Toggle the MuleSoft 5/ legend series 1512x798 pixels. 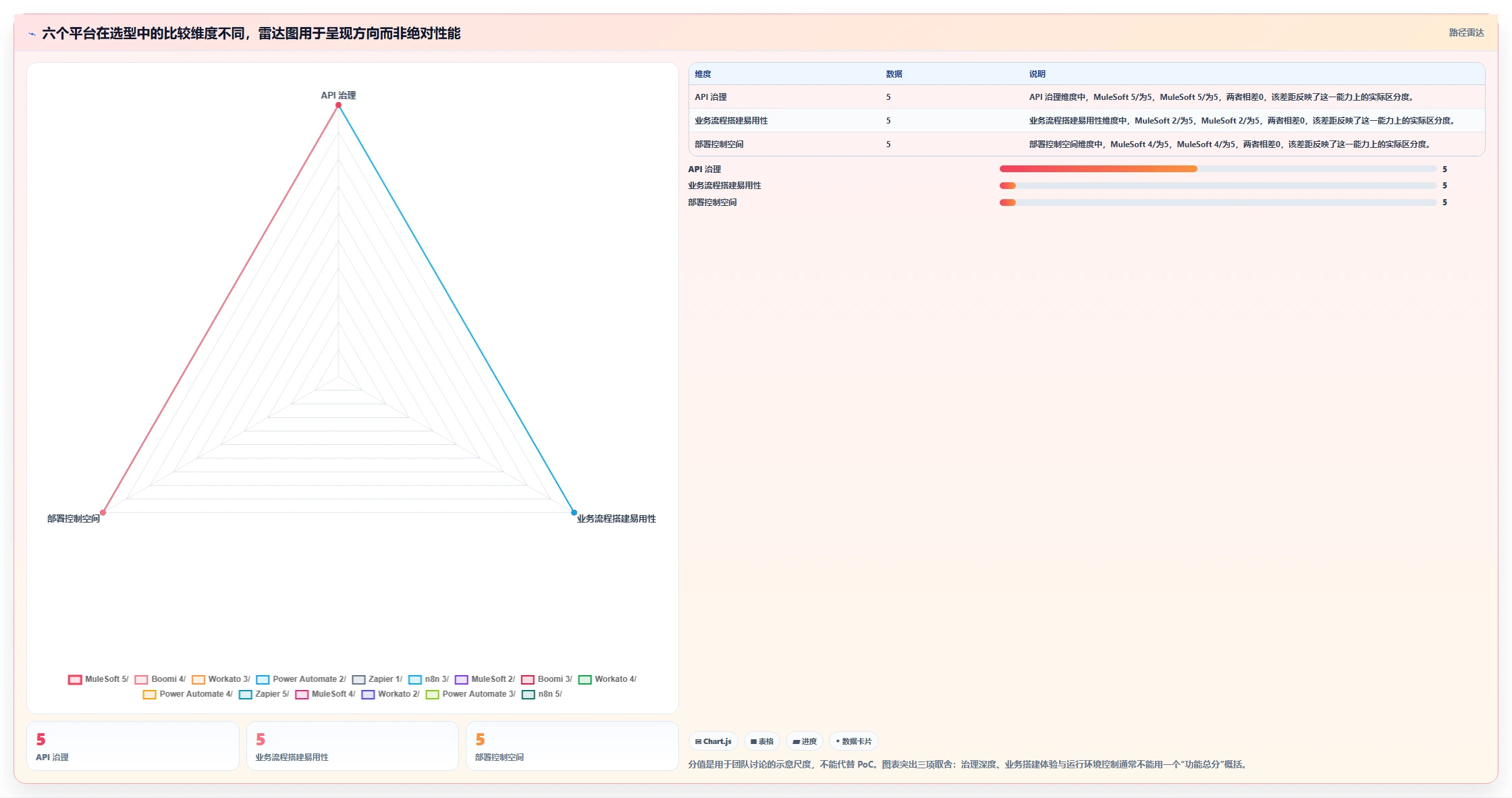click(99, 679)
